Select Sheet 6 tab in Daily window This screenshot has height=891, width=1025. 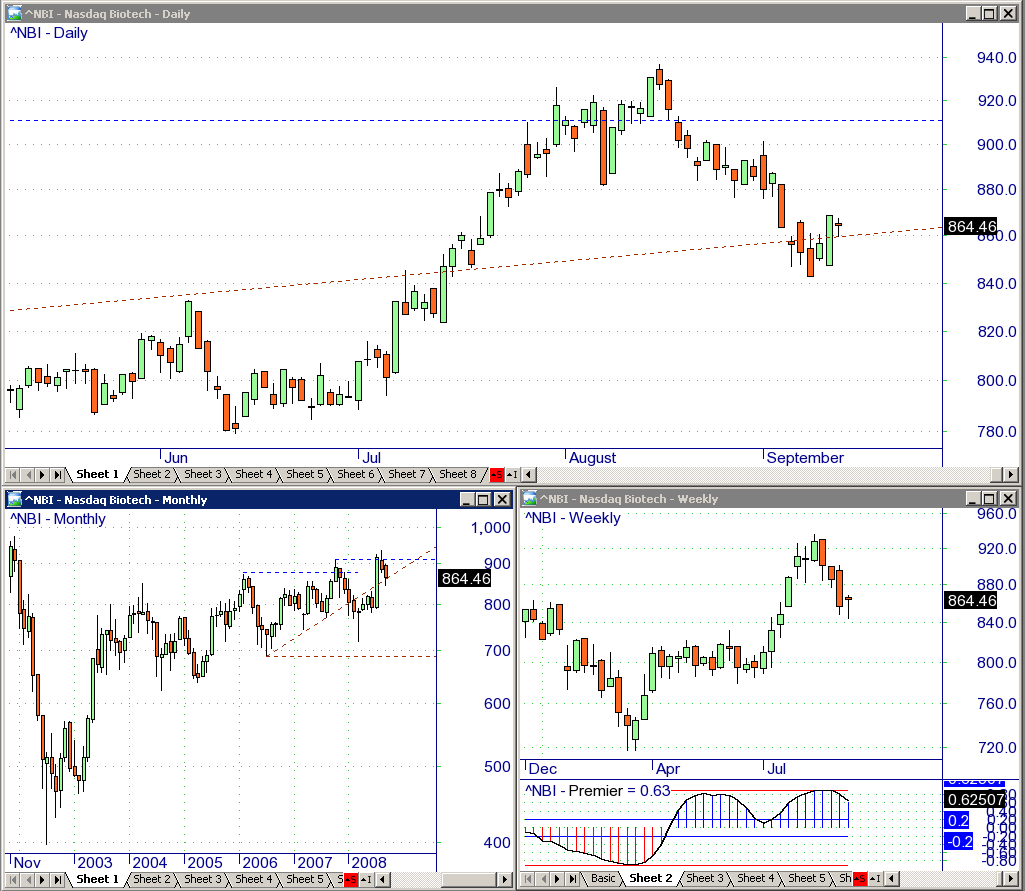[x=356, y=475]
